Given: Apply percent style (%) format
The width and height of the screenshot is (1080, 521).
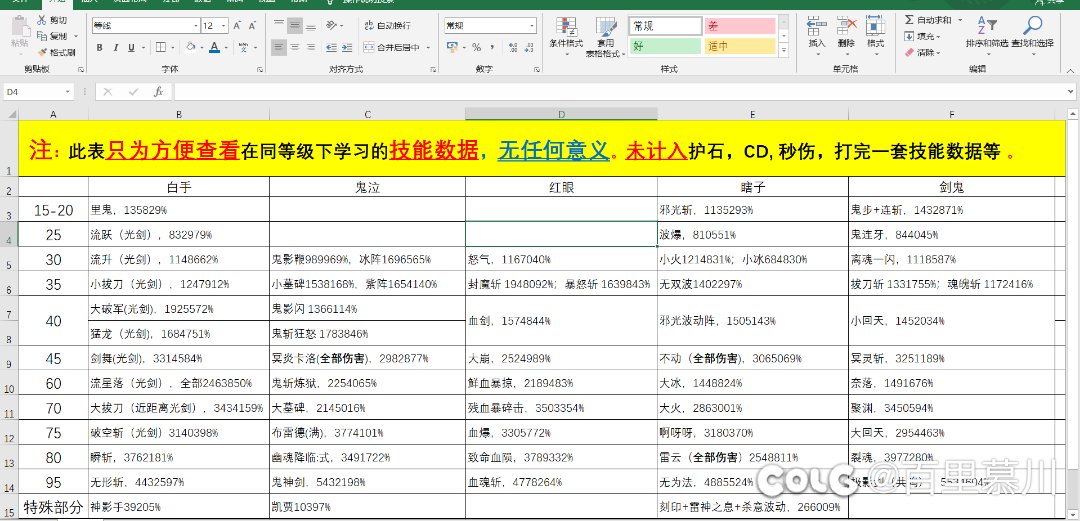Looking at the screenshot, I should click(476, 48).
